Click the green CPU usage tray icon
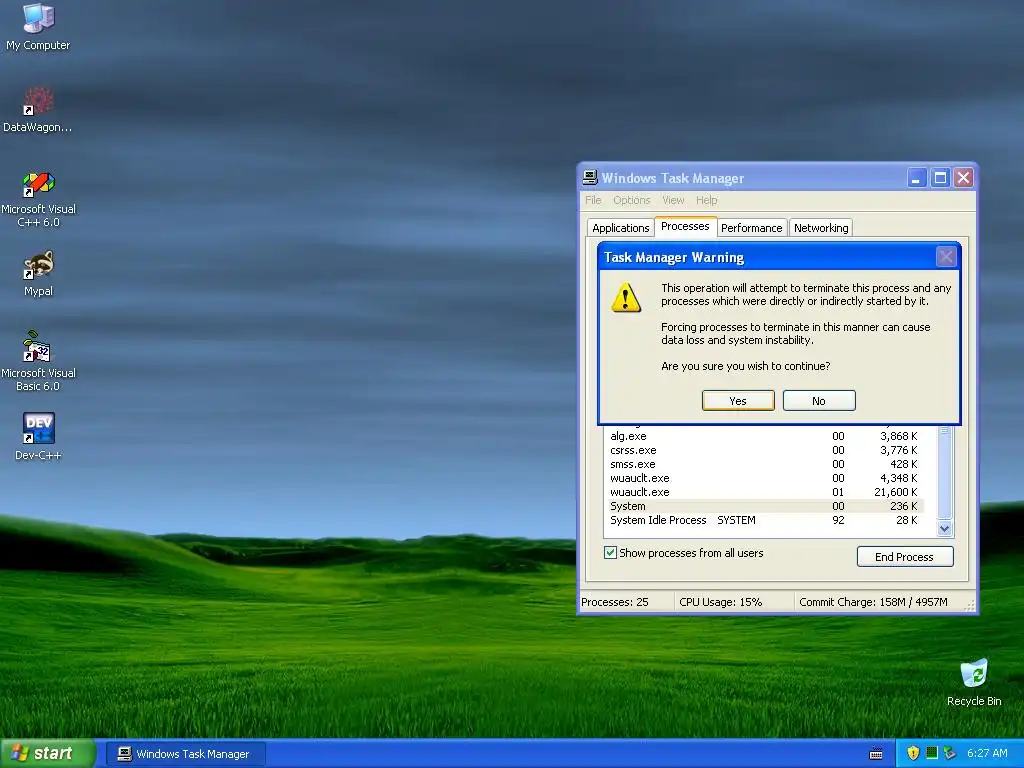The height and width of the screenshot is (768, 1024). [932, 753]
